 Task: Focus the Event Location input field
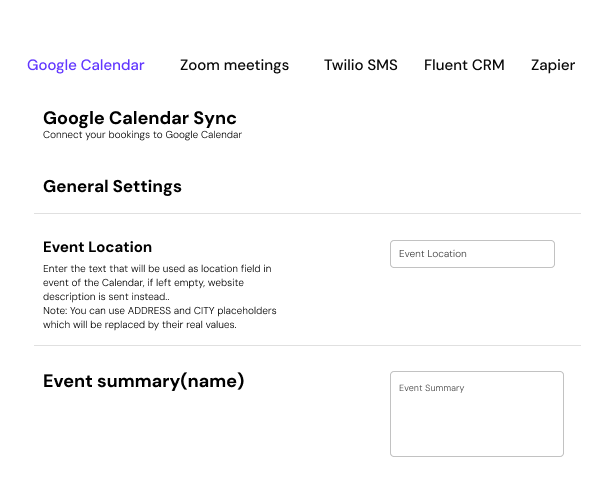pos(472,254)
